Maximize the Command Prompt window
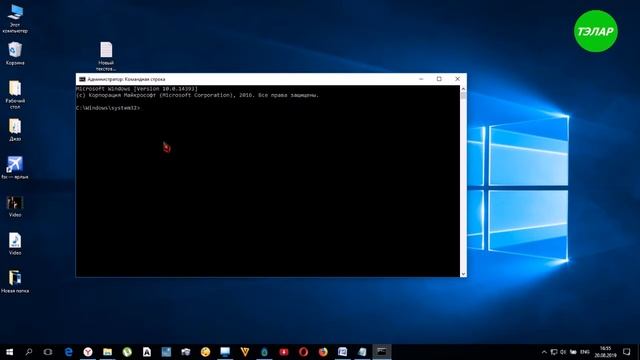The image size is (640, 360). pos(439,79)
